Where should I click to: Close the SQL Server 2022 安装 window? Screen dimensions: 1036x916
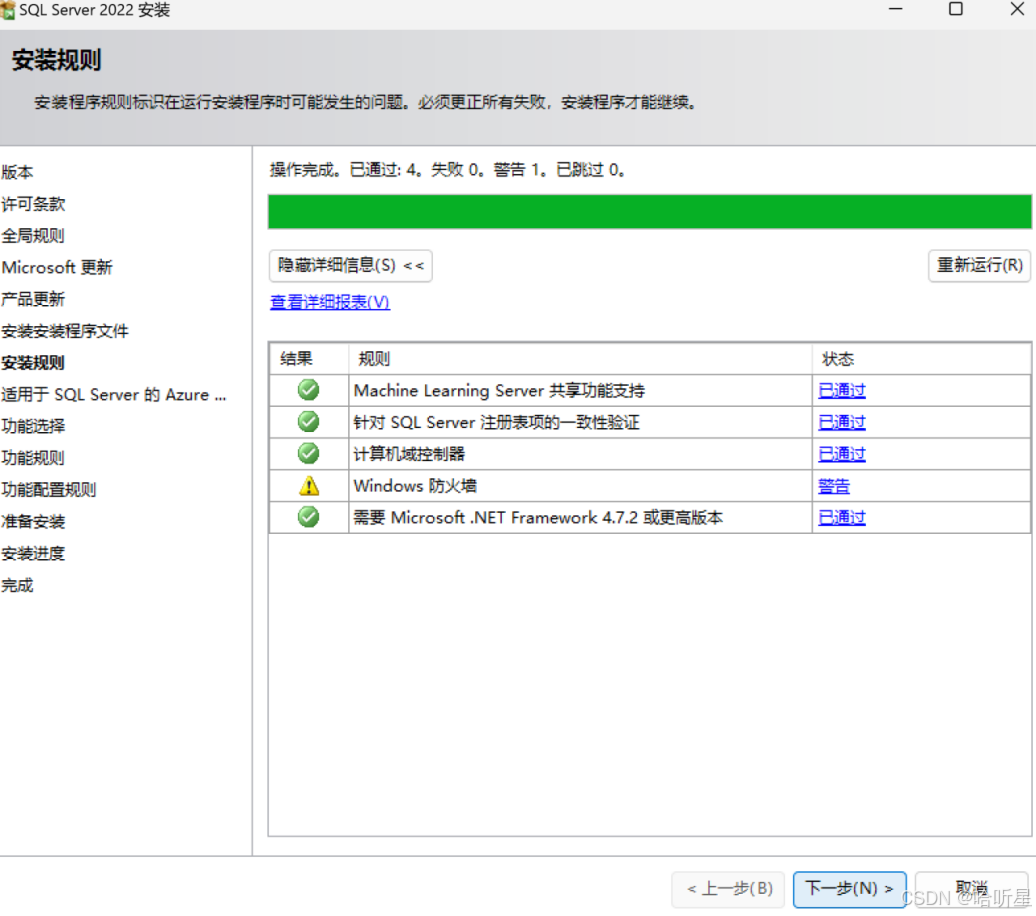(1017, 9)
